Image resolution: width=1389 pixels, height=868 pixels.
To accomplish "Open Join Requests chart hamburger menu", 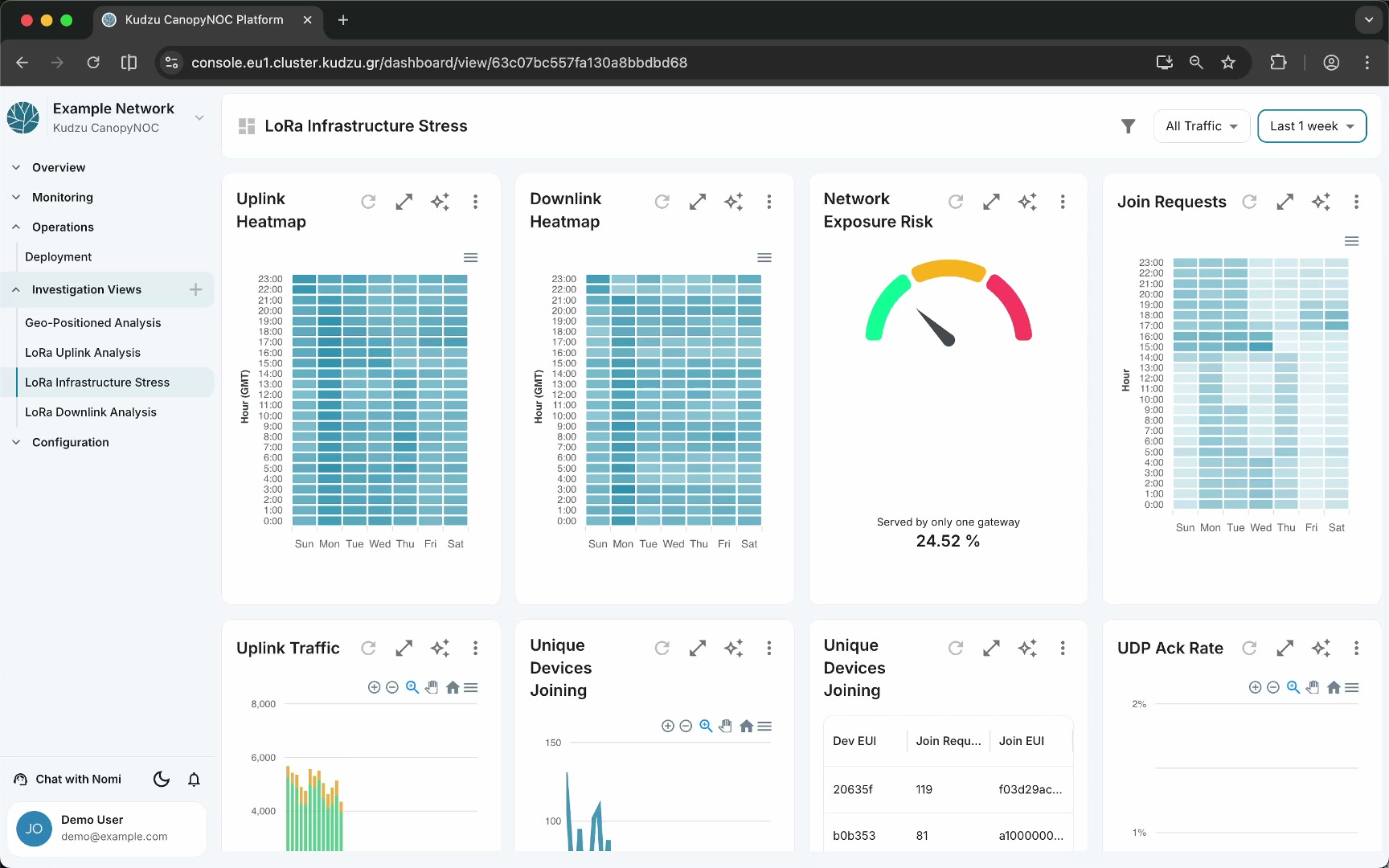I will point(1352,241).
